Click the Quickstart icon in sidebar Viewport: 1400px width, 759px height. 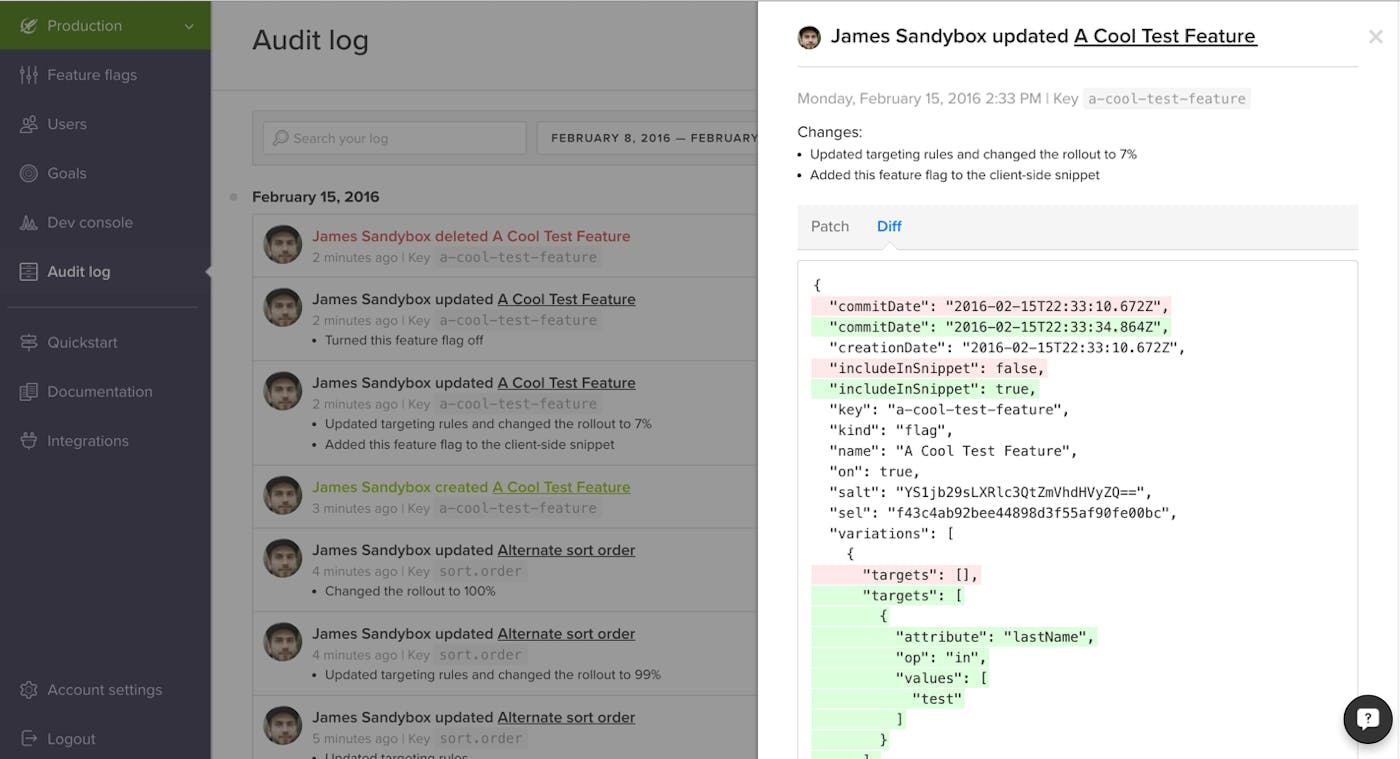tap(29, 342)
